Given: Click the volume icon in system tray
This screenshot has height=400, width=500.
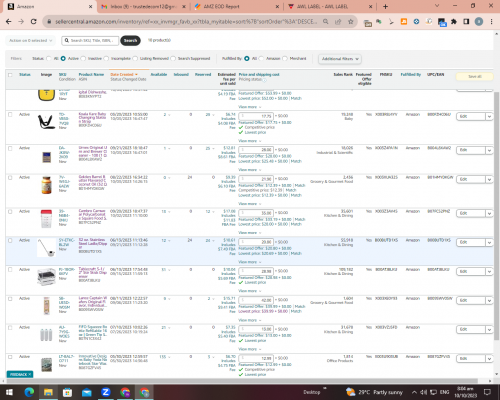Looking at the screenshot, I should (423, 392).
